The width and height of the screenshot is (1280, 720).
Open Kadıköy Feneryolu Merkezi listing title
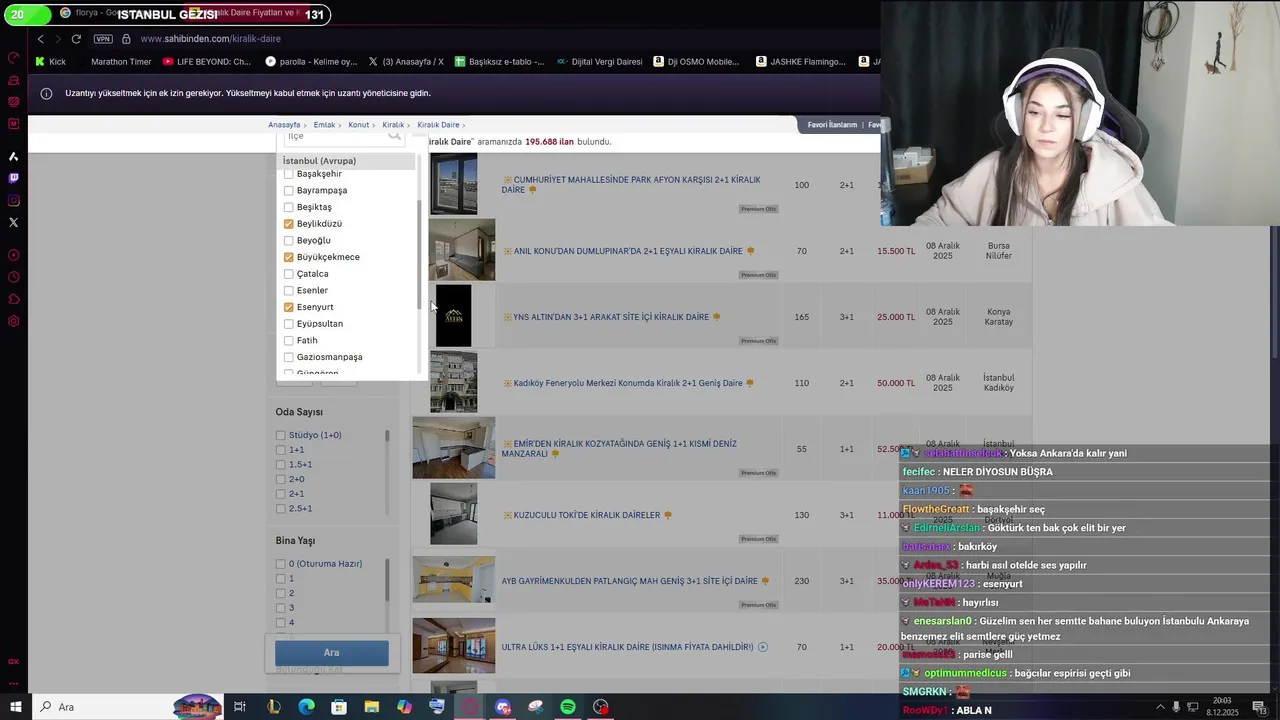coord(628,383)
